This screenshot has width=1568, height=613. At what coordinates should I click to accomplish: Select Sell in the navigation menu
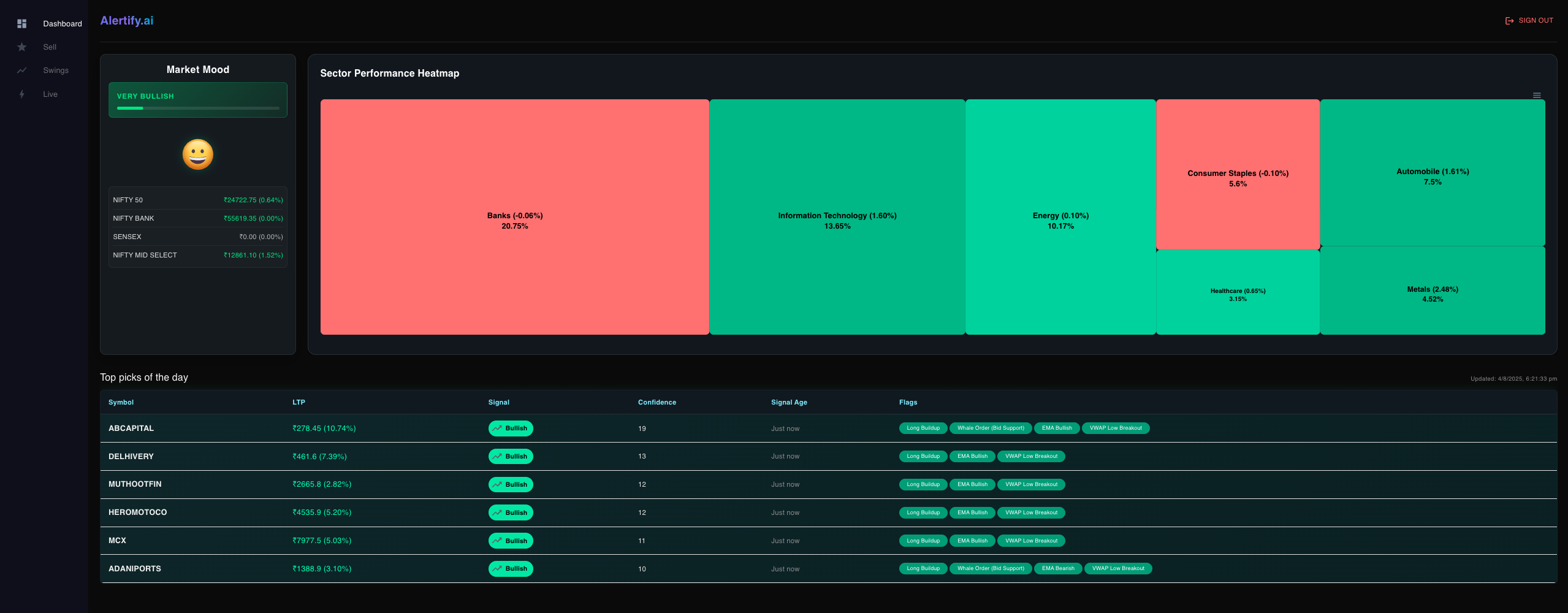[x=50, y=47]
